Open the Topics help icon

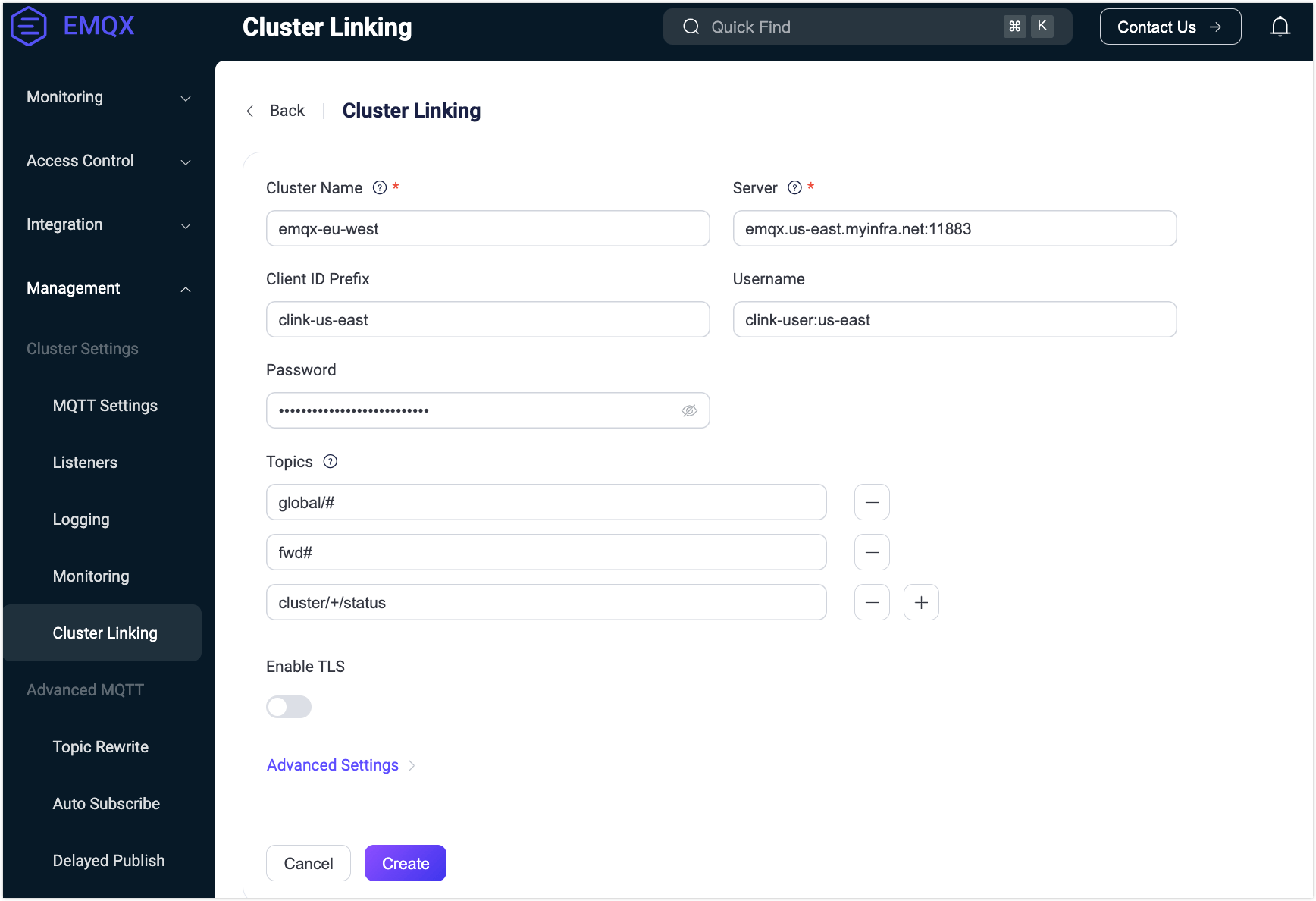click(x=330, y=461)
